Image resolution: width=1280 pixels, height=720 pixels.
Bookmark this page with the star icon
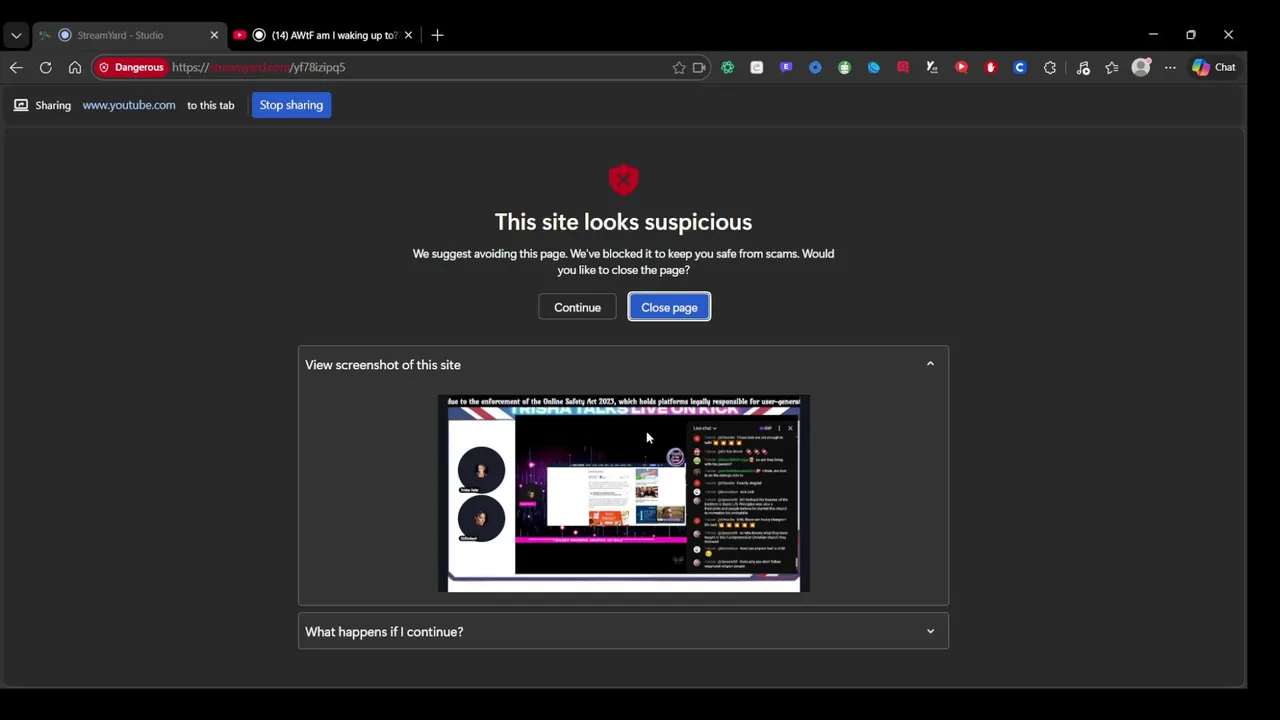tap(679, 67)
